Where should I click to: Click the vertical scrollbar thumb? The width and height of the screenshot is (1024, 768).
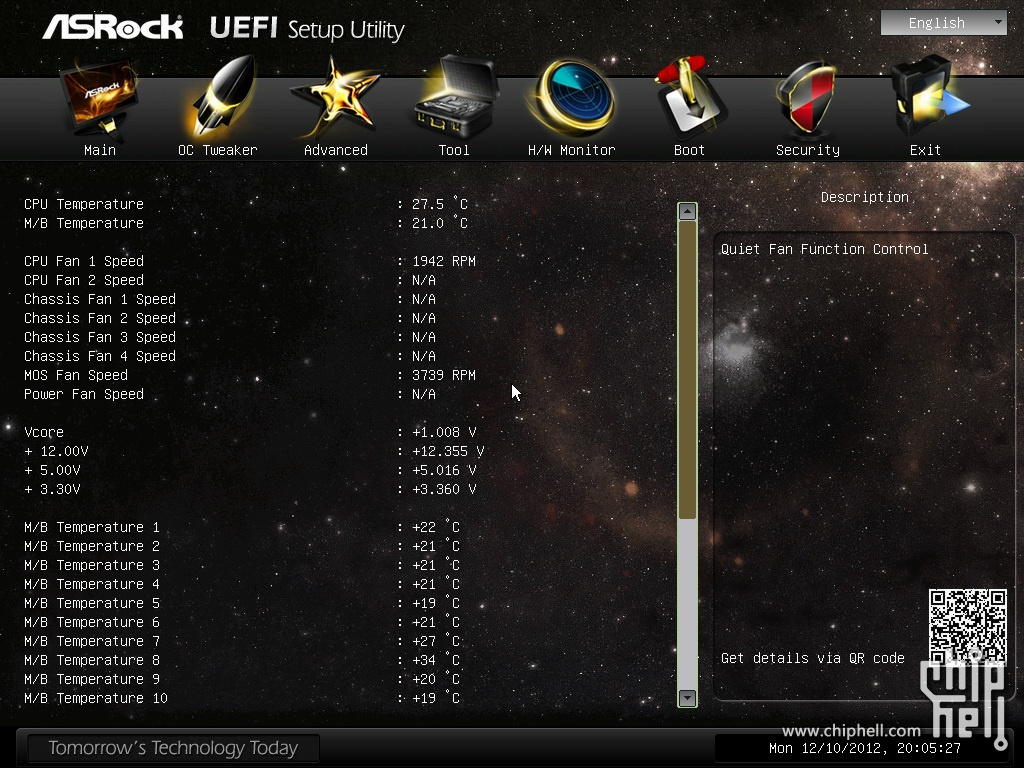687,370
